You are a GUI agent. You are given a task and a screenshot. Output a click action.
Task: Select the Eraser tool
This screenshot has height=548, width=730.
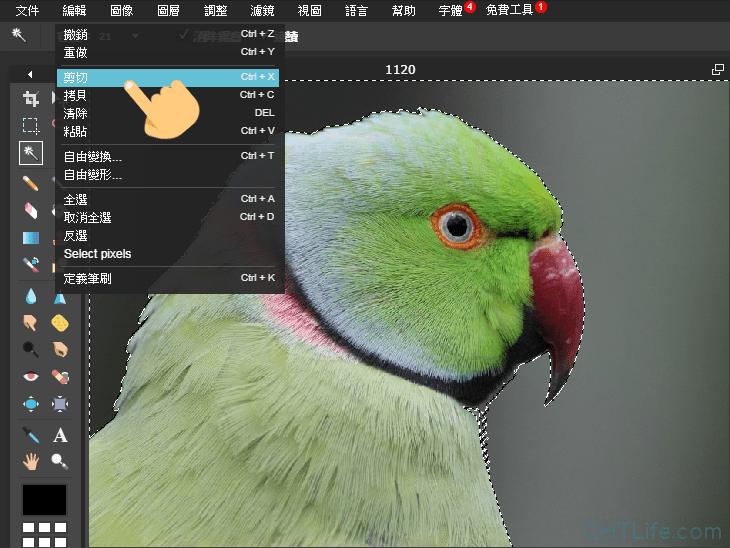click(31, 210)
